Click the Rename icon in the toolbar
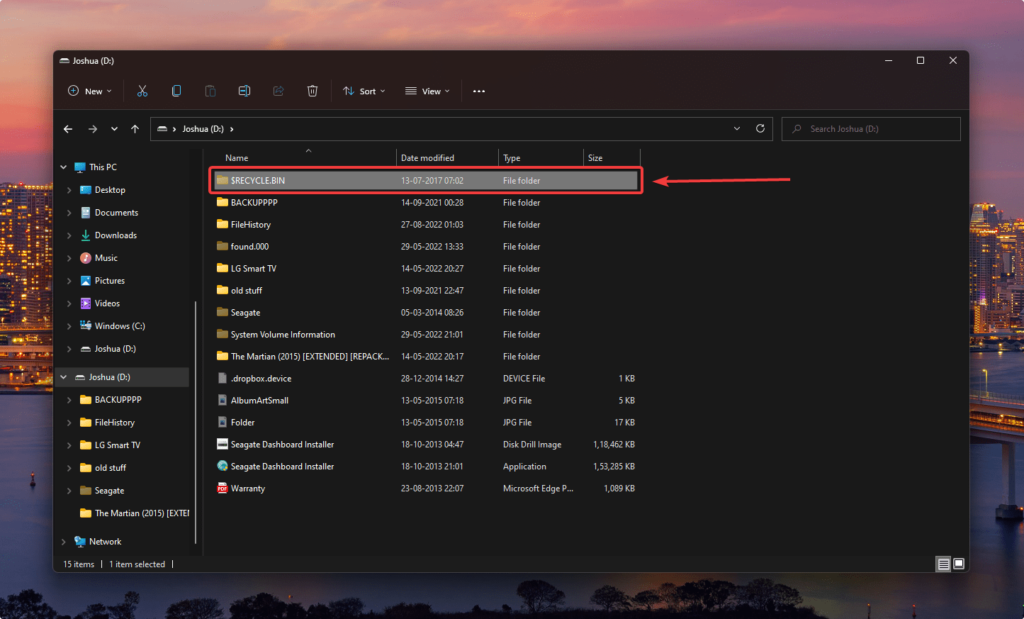 pyautogui.click(x=244, y=90)
